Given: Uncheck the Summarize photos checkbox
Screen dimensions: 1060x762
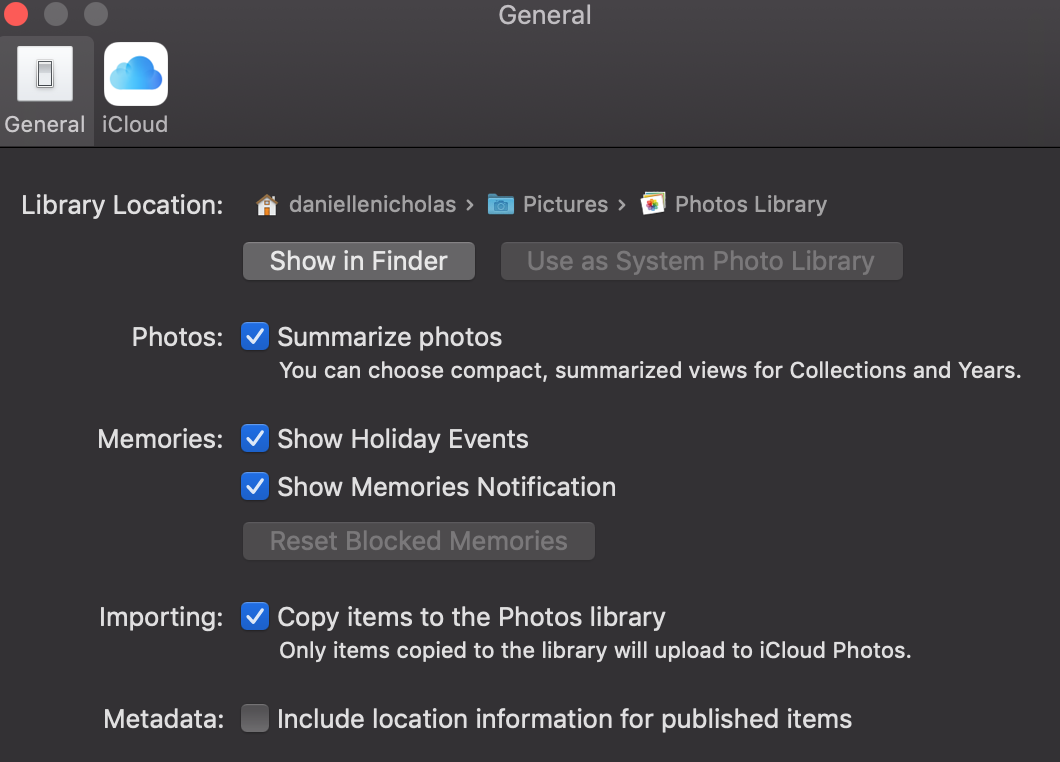Looking at the screenshot, I should pos(255,337).
